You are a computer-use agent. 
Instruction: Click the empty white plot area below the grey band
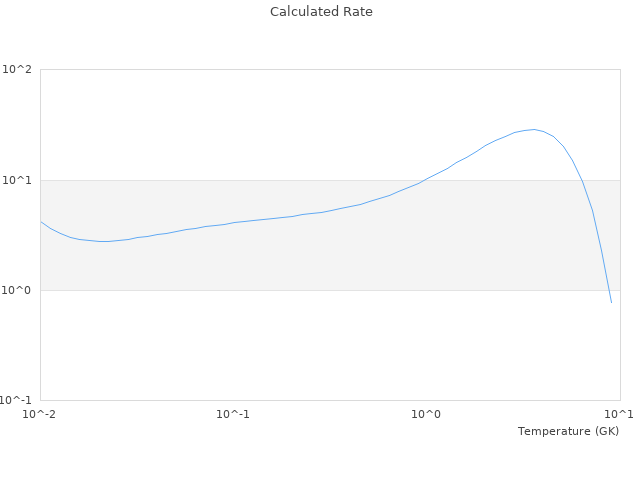tap(300, 345)
